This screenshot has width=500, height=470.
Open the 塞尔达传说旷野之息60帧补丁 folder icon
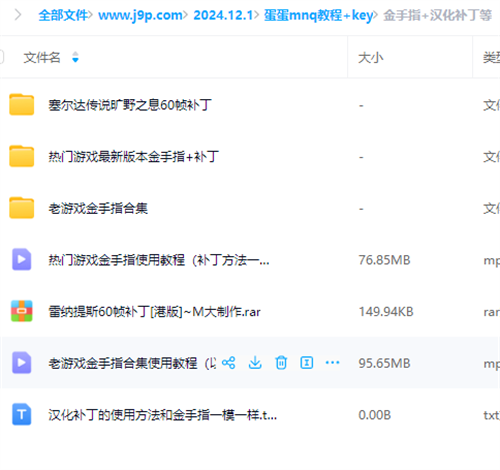pyautogui.click(x=22, y=105)
